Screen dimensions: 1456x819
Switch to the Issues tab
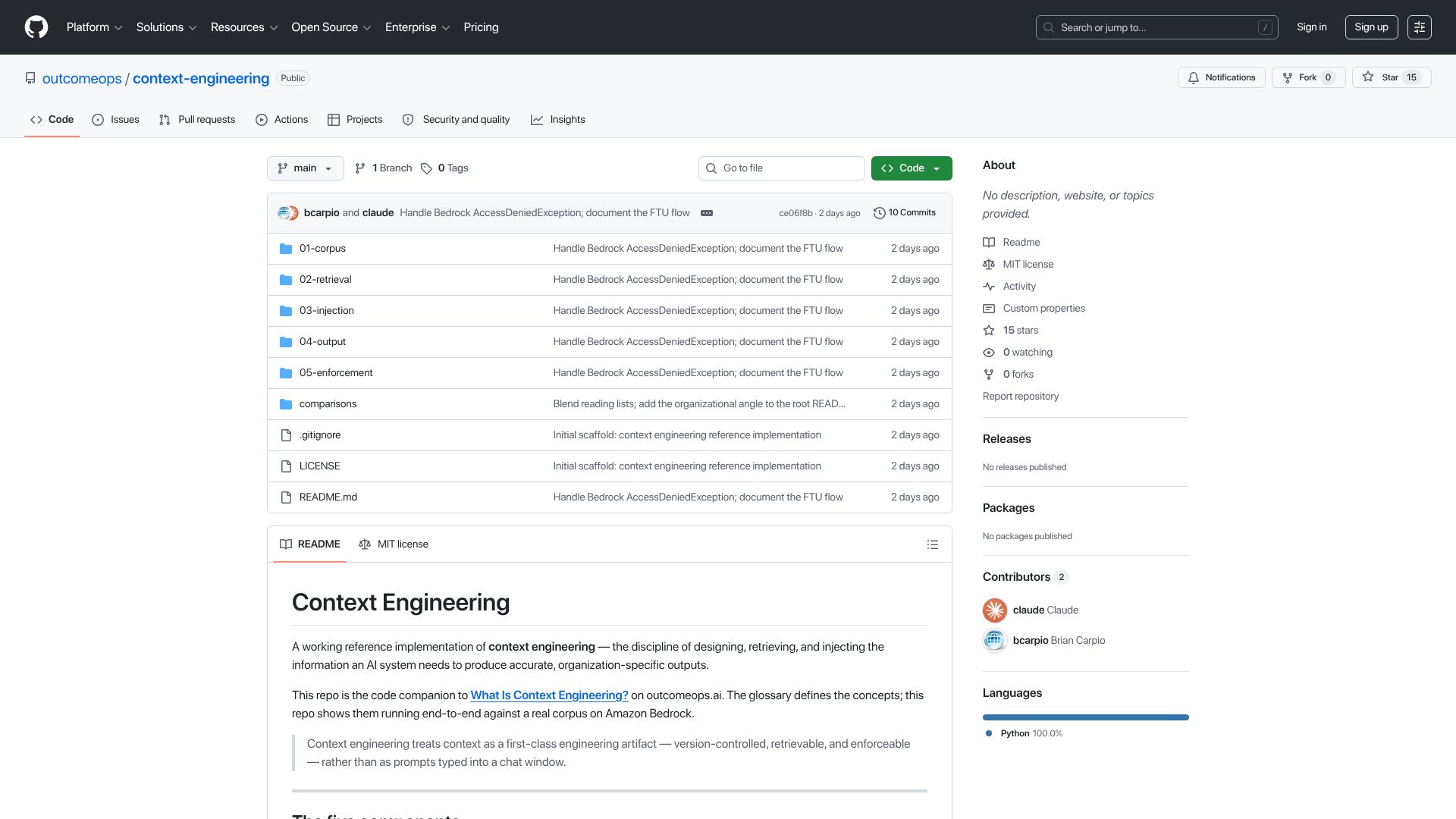[x=115, y=120]
